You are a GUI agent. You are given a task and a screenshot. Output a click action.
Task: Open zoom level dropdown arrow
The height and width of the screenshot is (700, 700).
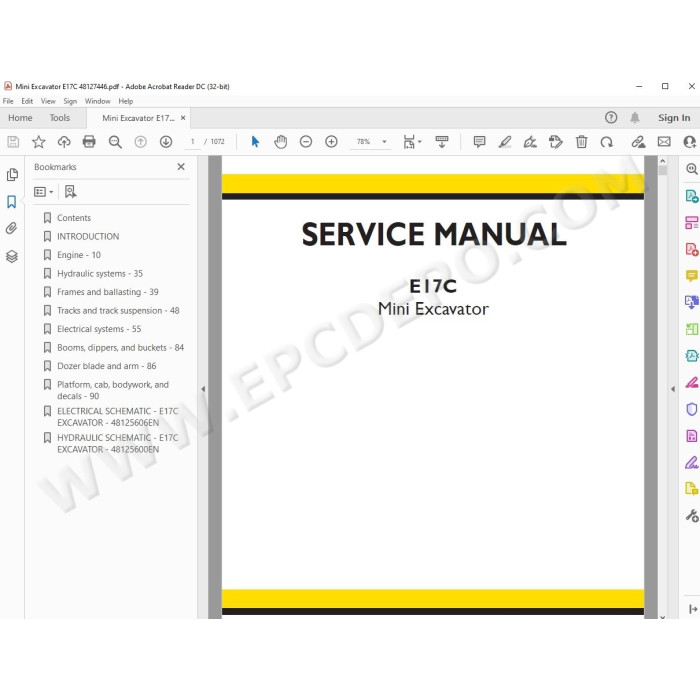coord(384,142)
